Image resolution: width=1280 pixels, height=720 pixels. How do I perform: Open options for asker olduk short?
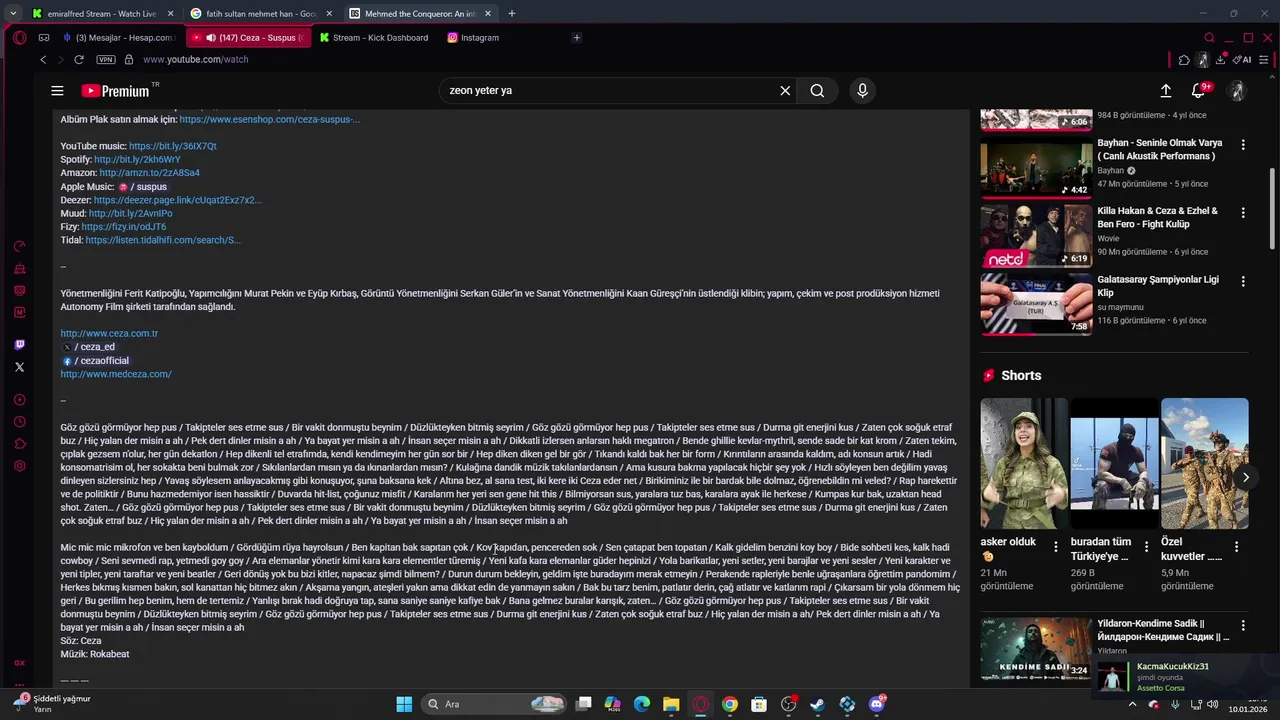tap(1056, 547)
